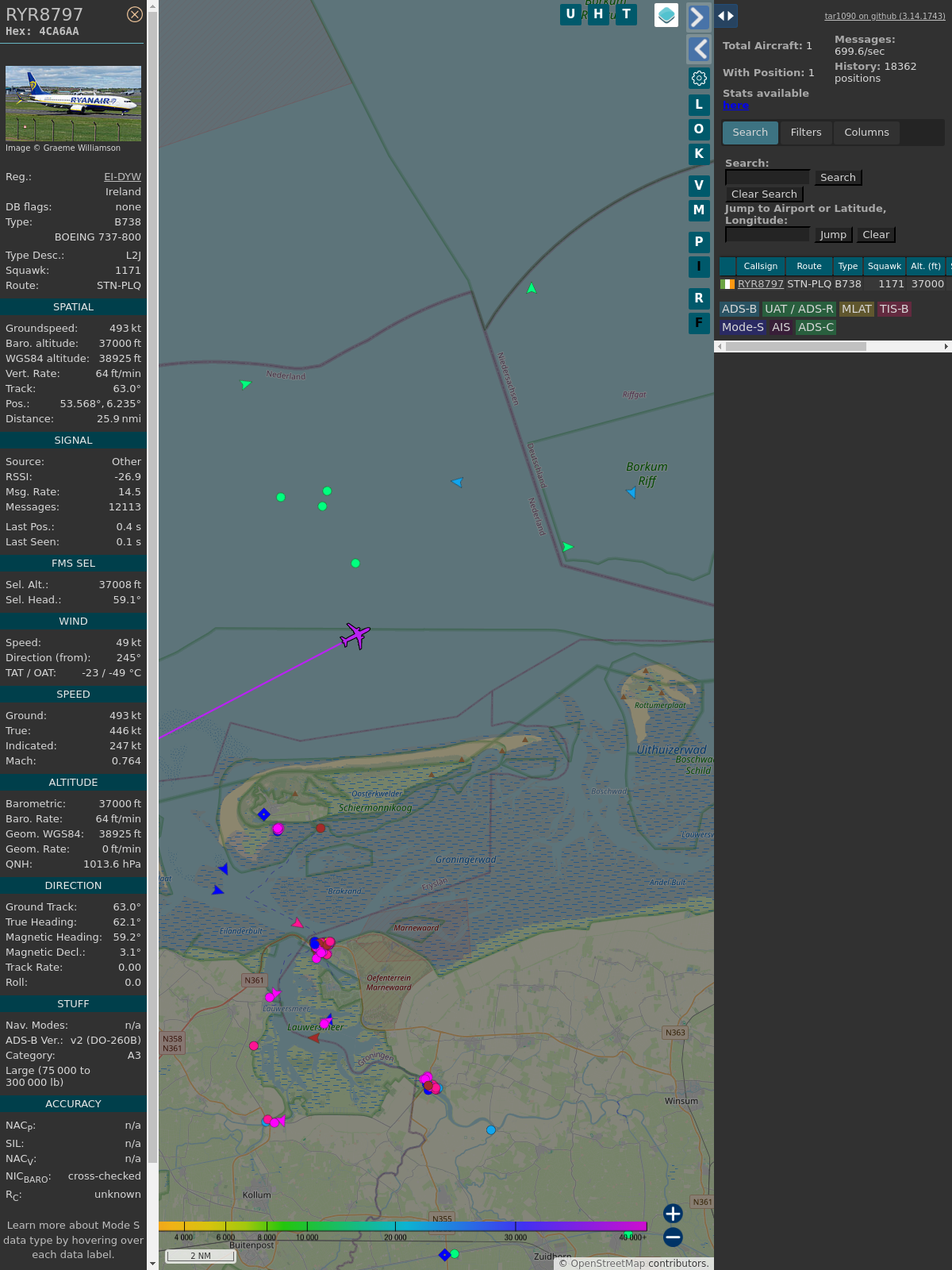The height and width of the screenshot is (1270, 952).
Task: Click the right-pointing chevron map button
Action: click(x=698, y=17)
